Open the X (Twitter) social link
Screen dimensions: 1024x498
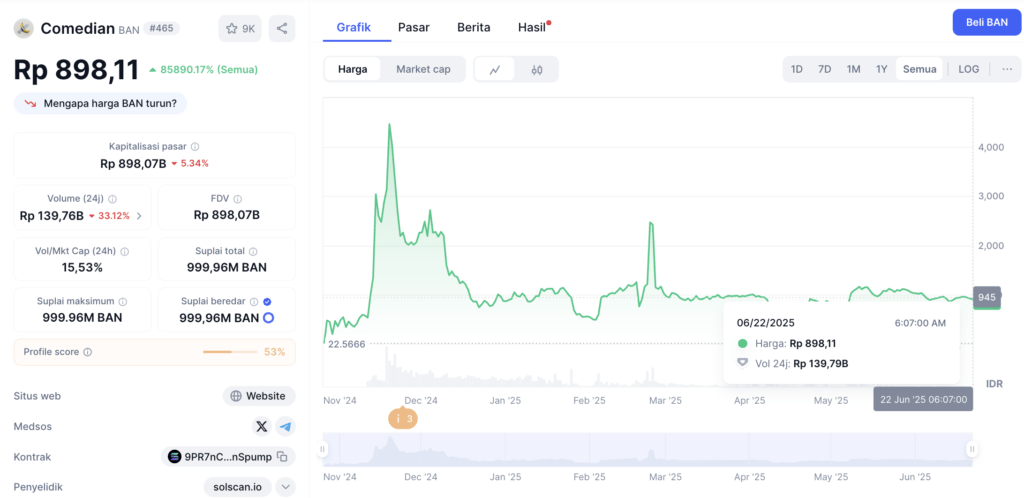click(262, 426)
